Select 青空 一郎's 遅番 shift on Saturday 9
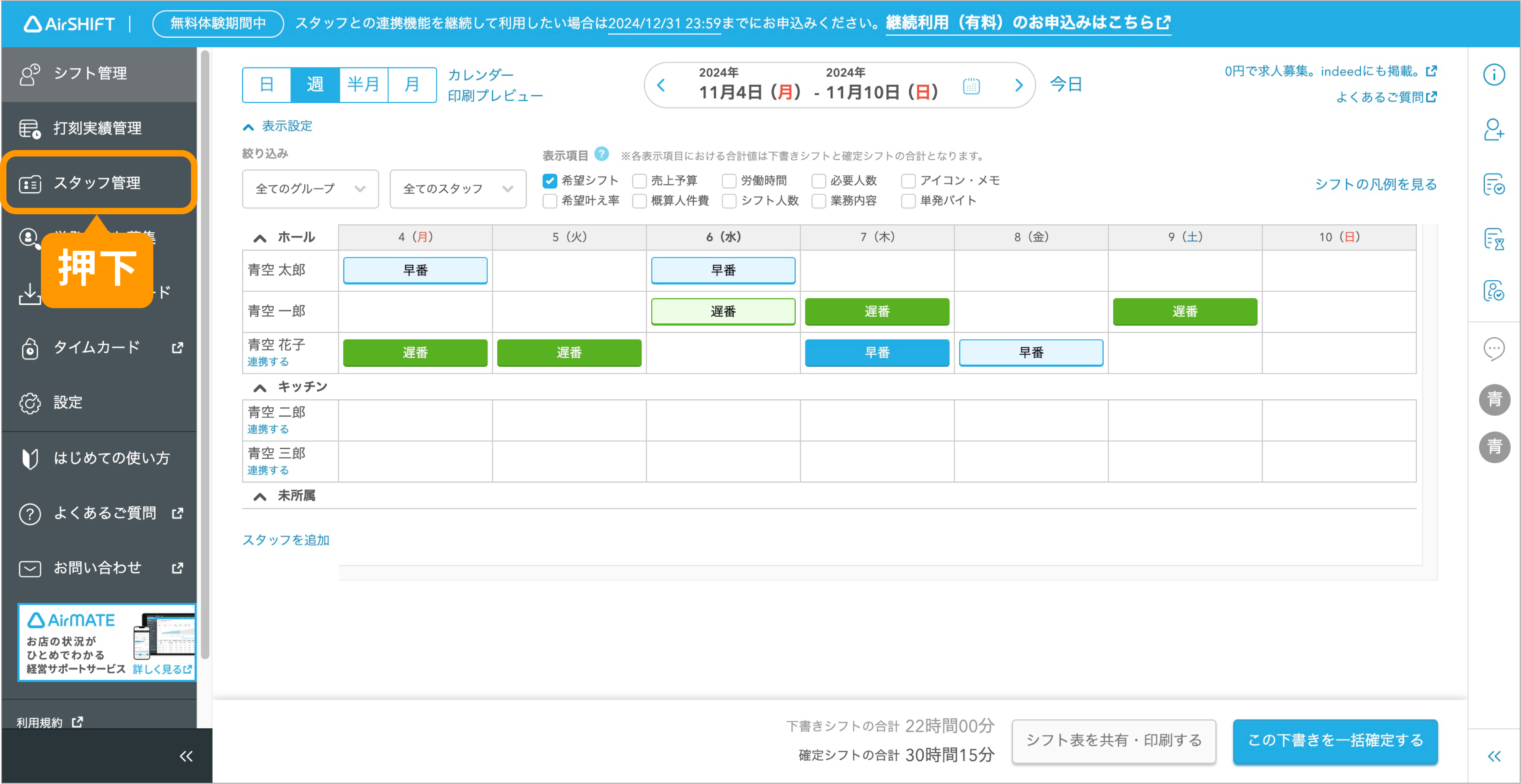 pyautogui.click(x=1185, y=312)
